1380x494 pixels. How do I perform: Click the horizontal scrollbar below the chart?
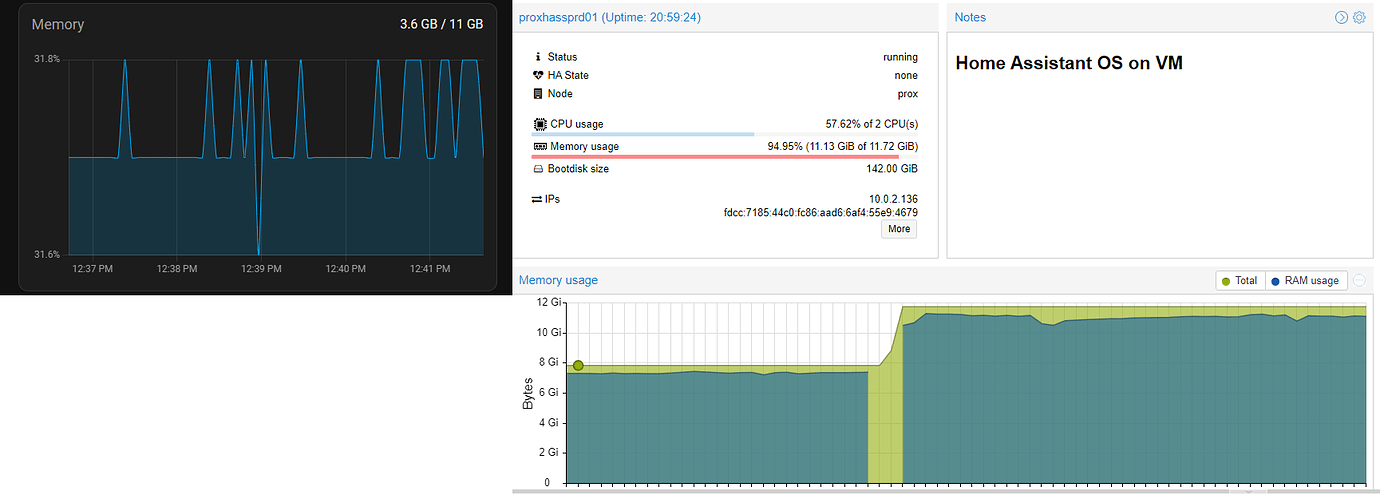coord(945,491)
